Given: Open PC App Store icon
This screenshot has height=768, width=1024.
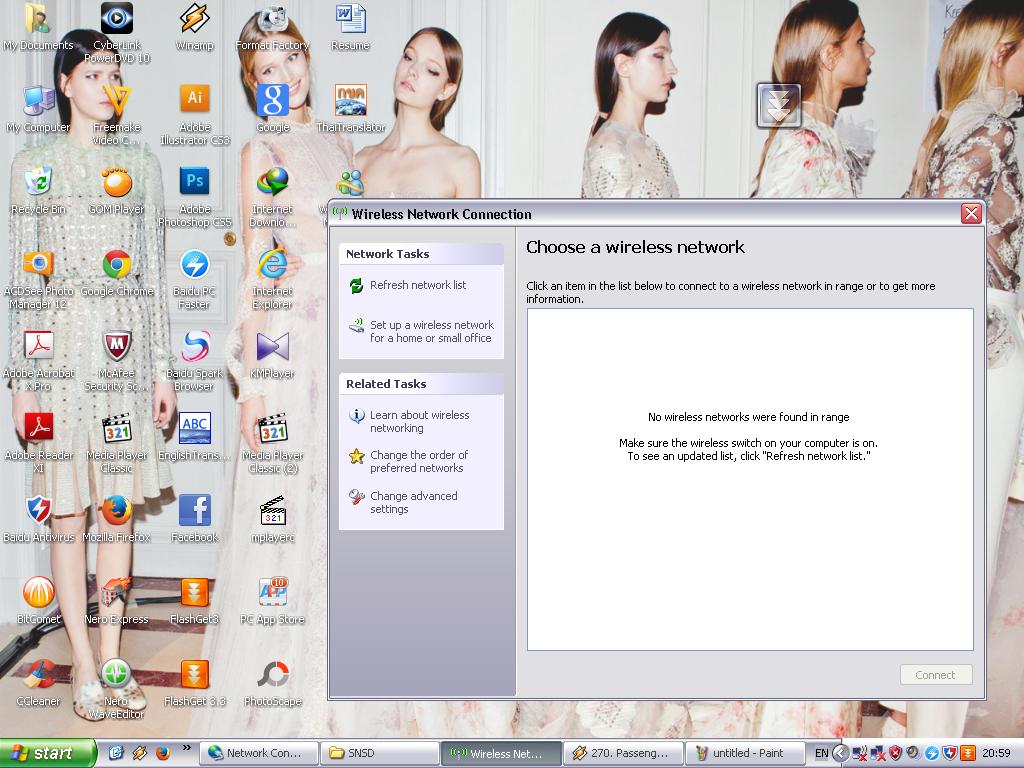Looking at the screenshot, I should click(x=272, y=601).
